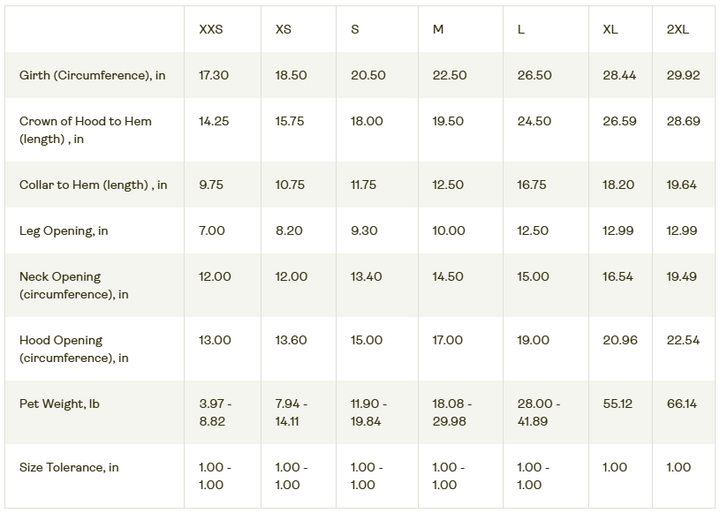Select the Leg Opening row label
Image resolution: width=720 pixels, height=513 pixels.
(x=64, y=231)
